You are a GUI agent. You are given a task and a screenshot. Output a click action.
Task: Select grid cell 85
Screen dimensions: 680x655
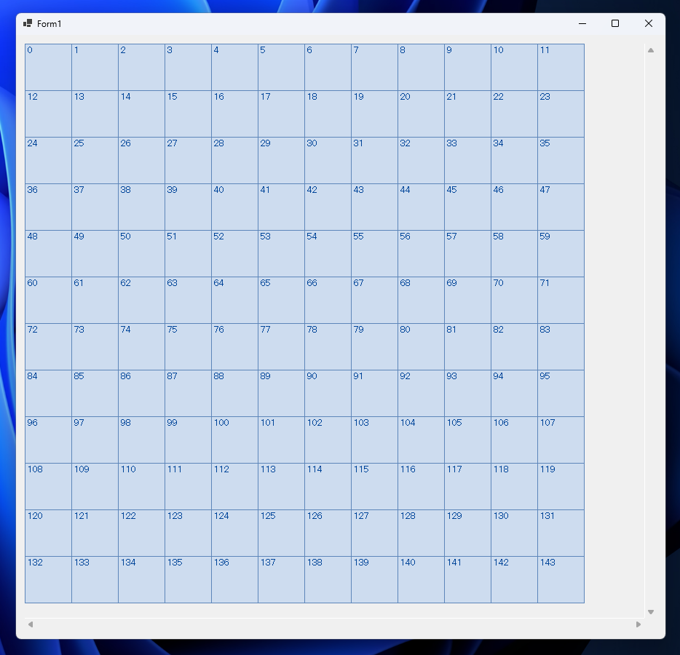(95, 393)
